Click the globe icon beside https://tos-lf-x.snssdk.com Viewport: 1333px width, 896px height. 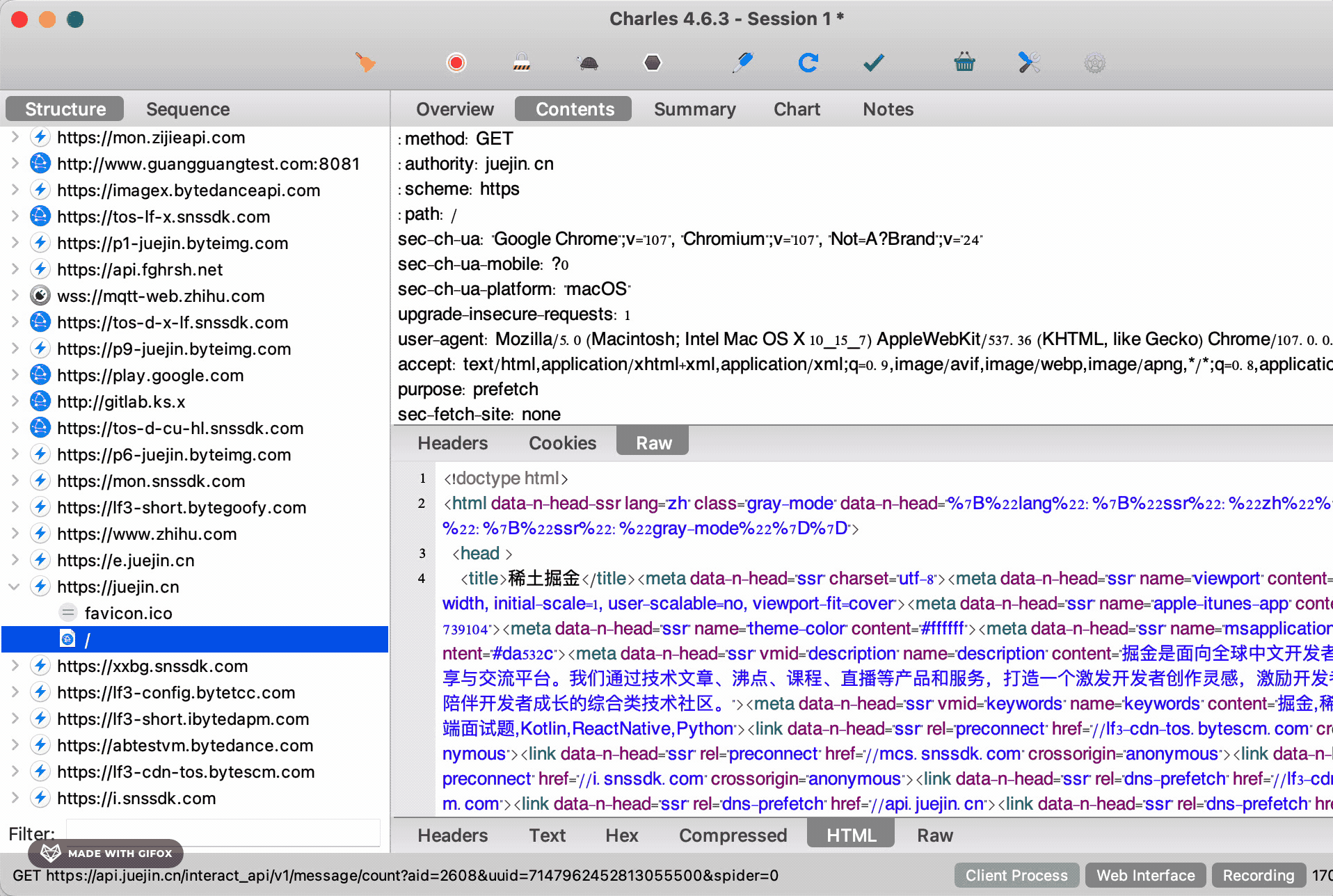click(40, 216)
